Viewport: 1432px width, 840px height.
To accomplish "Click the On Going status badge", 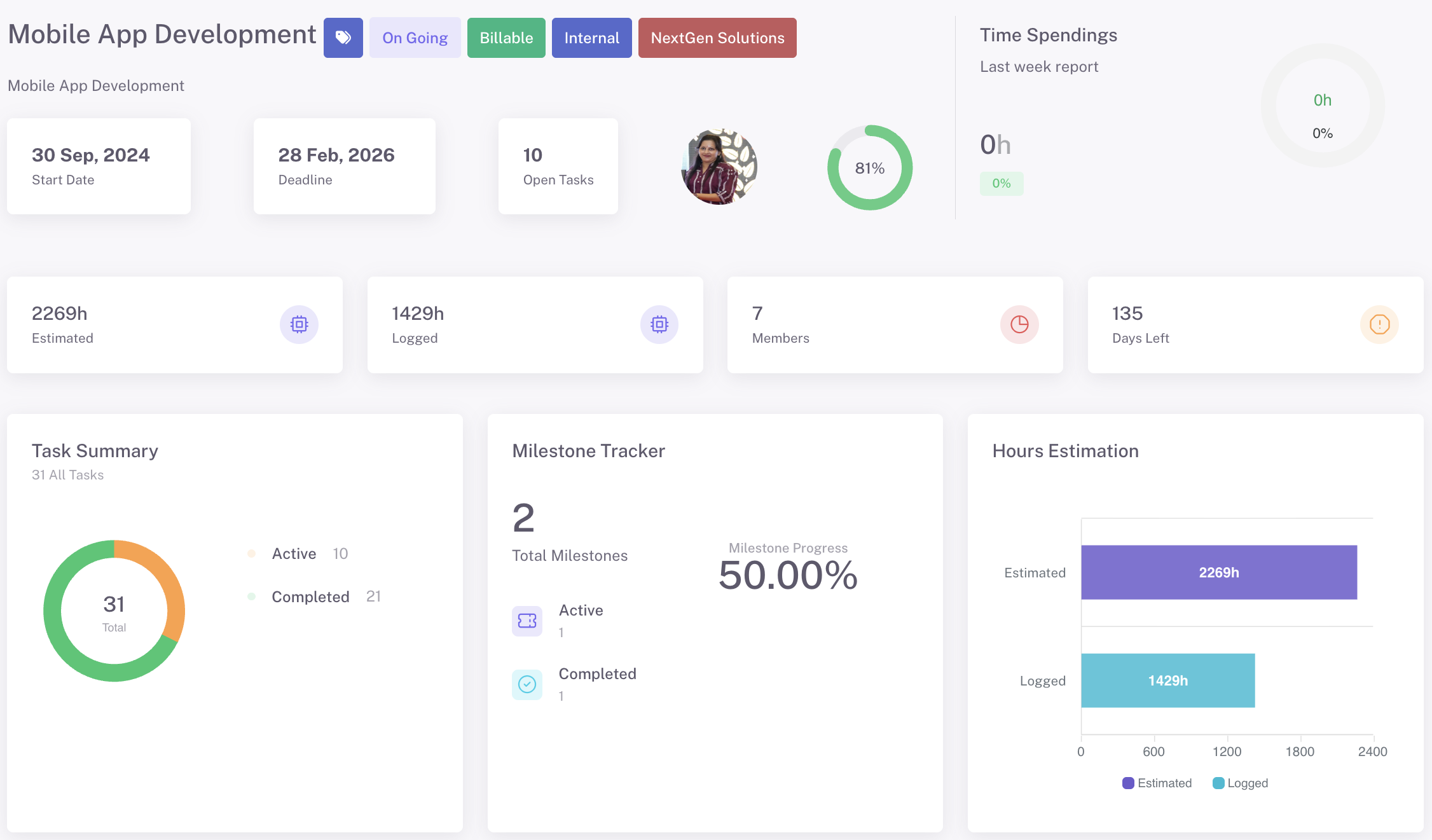I will click(x=415, y=38).
